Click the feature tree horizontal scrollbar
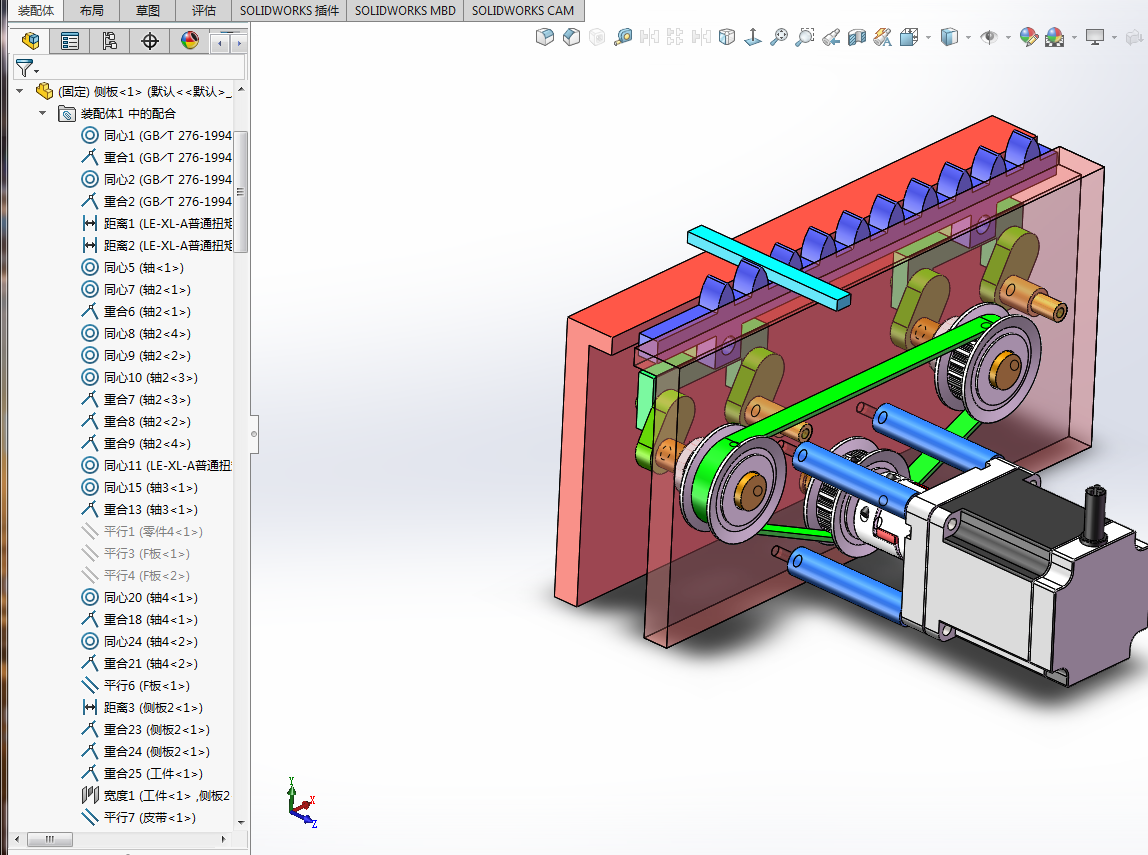Screen dimensions: 1148x855 click(50, 839)
